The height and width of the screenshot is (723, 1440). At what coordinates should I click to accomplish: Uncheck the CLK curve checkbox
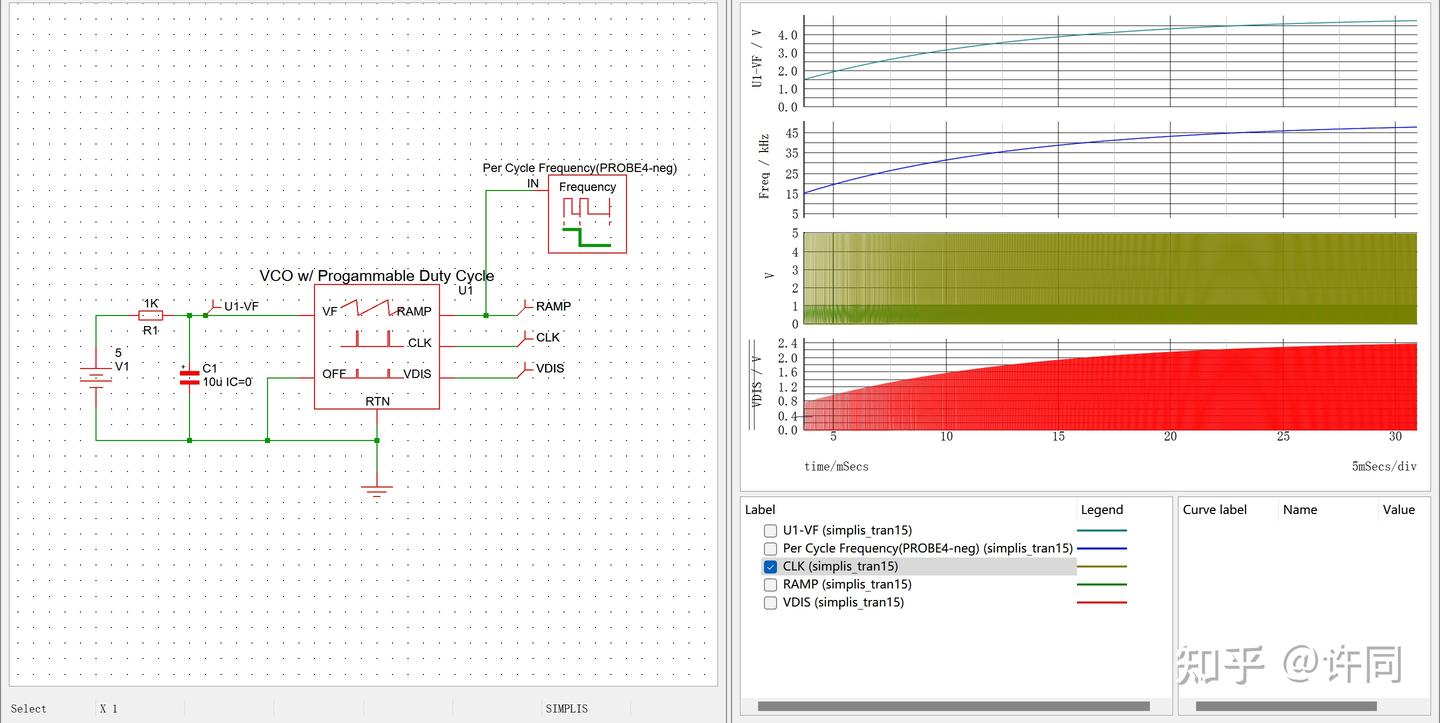tap(770, 567)
